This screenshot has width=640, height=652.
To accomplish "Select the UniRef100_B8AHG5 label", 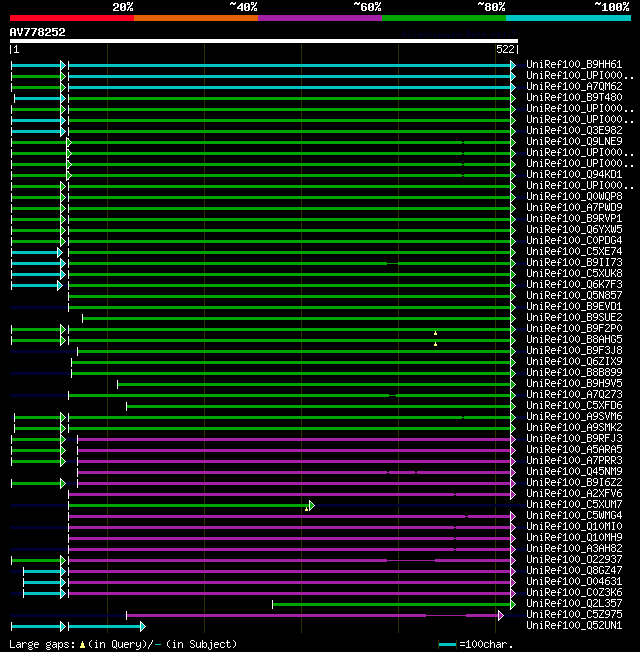I will coord(574,339).
